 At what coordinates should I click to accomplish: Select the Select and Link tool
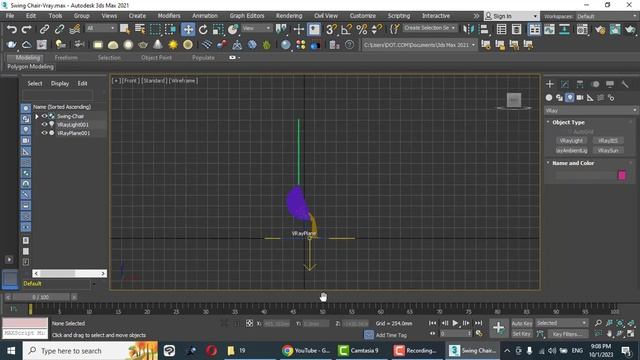[44, 29]
